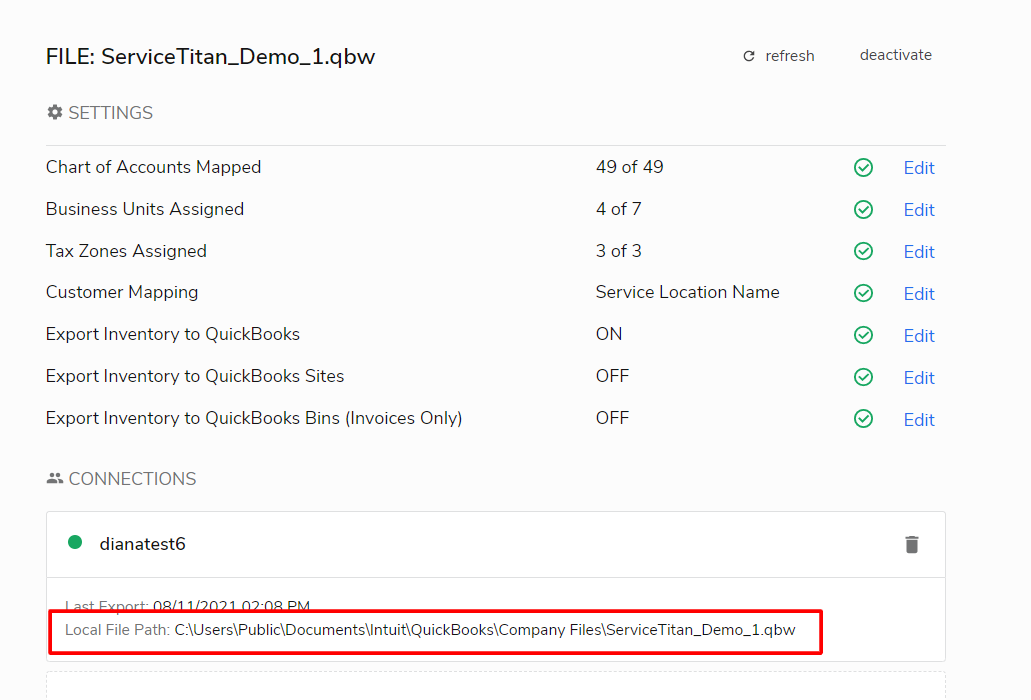Edit Export Inventory to QuickBooks Bins setting
This screenshot has height=700, width=1031.
coord(919,421)
